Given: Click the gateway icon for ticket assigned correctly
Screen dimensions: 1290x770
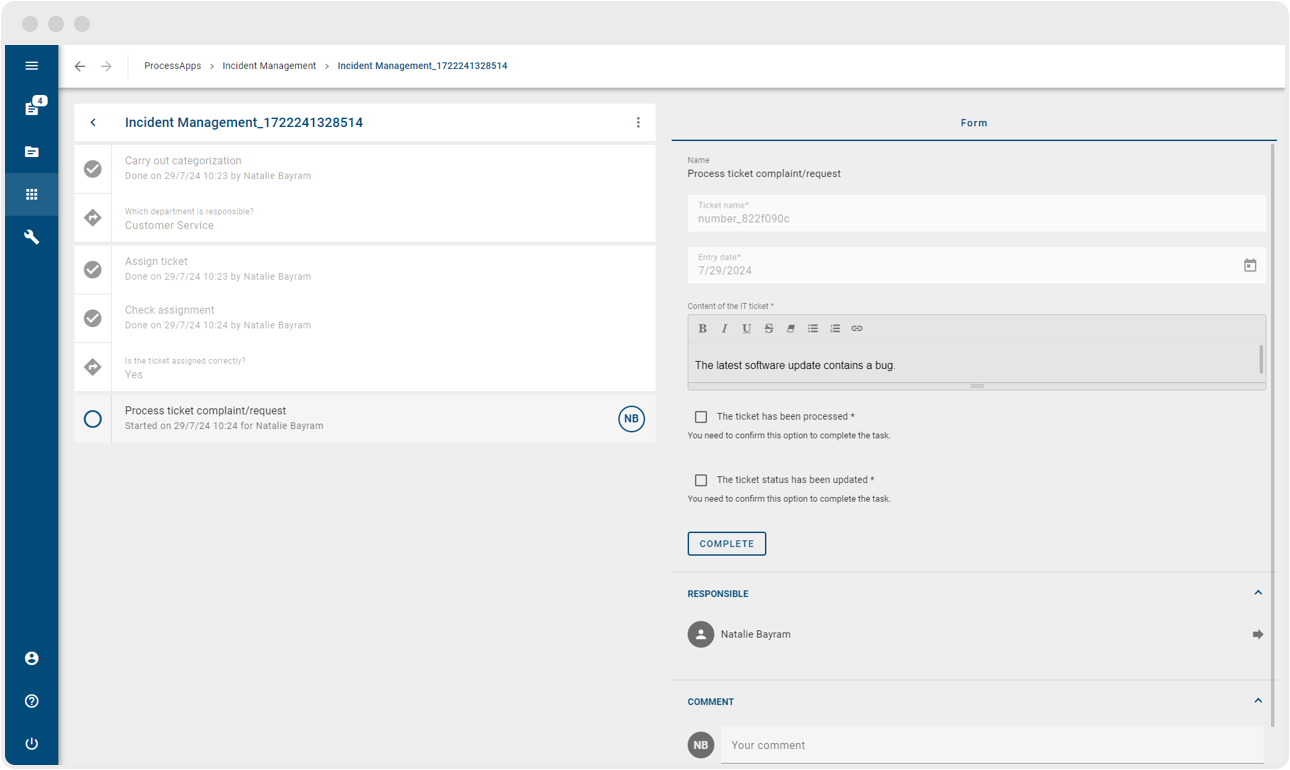Looking at the screenshot, I should (x=93, y=367).
